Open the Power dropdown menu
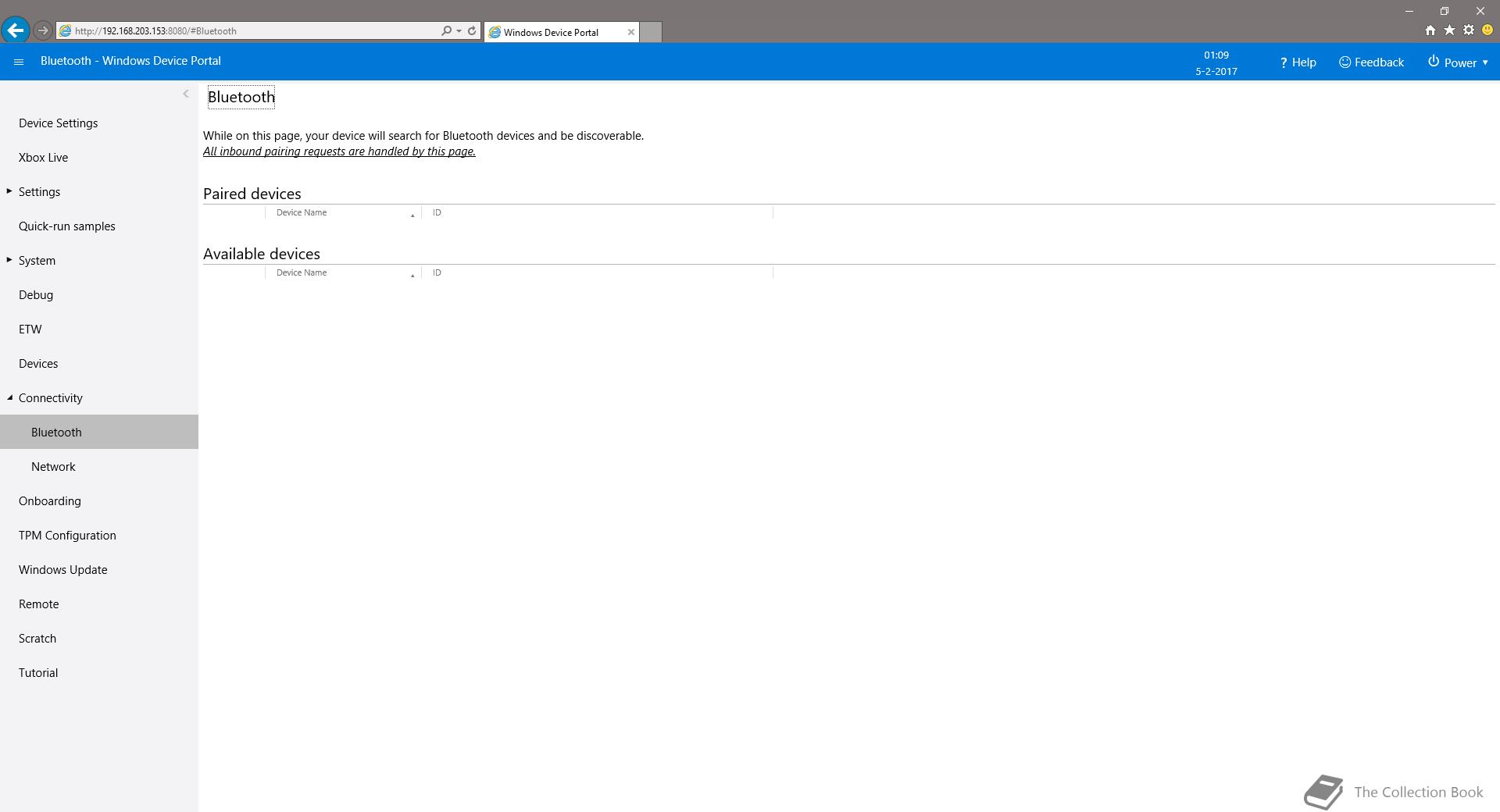The width and height of the screenshot is (1500, 812). tap(1458, 62)
